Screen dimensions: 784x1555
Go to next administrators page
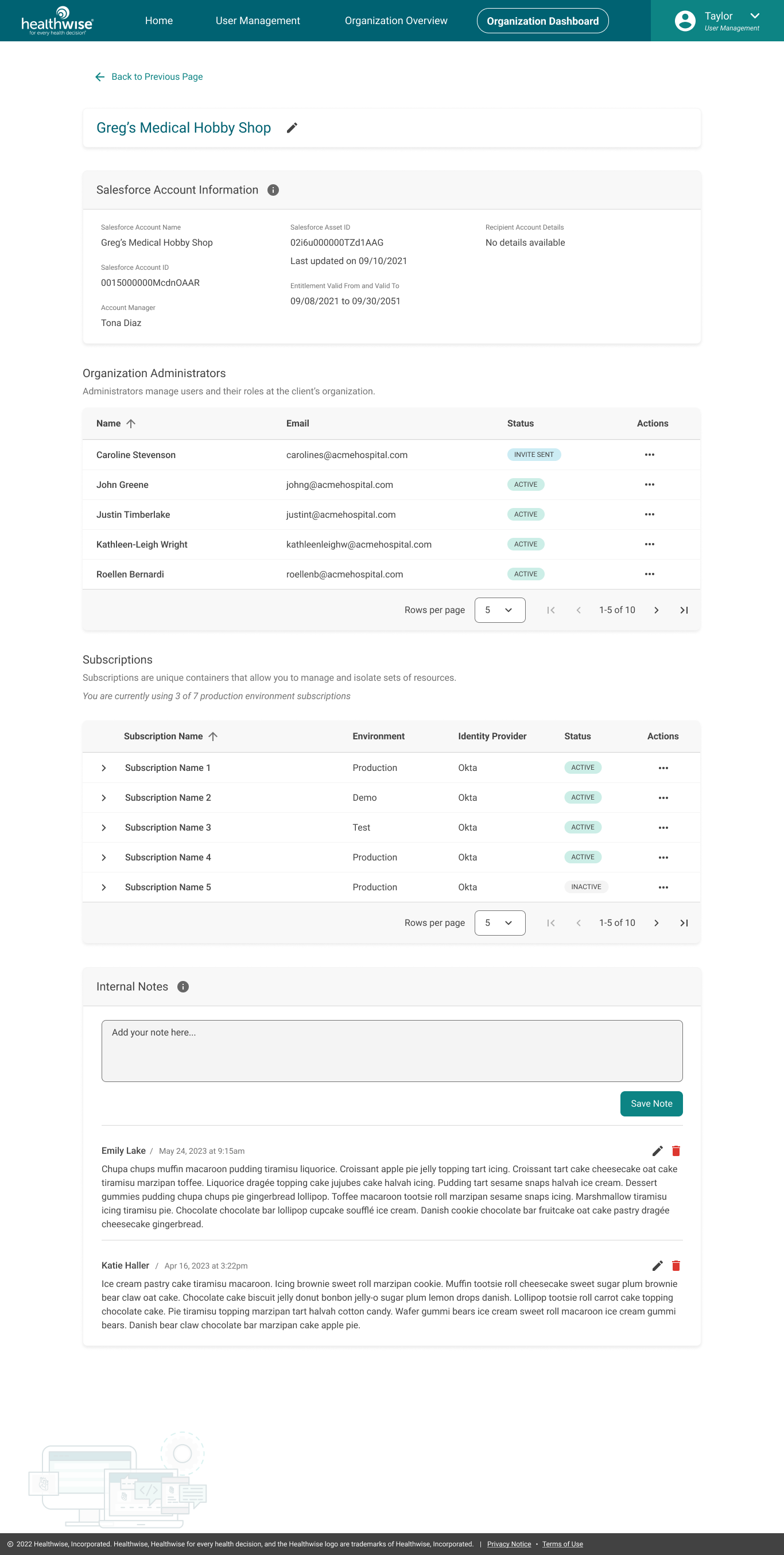(656, 610)
